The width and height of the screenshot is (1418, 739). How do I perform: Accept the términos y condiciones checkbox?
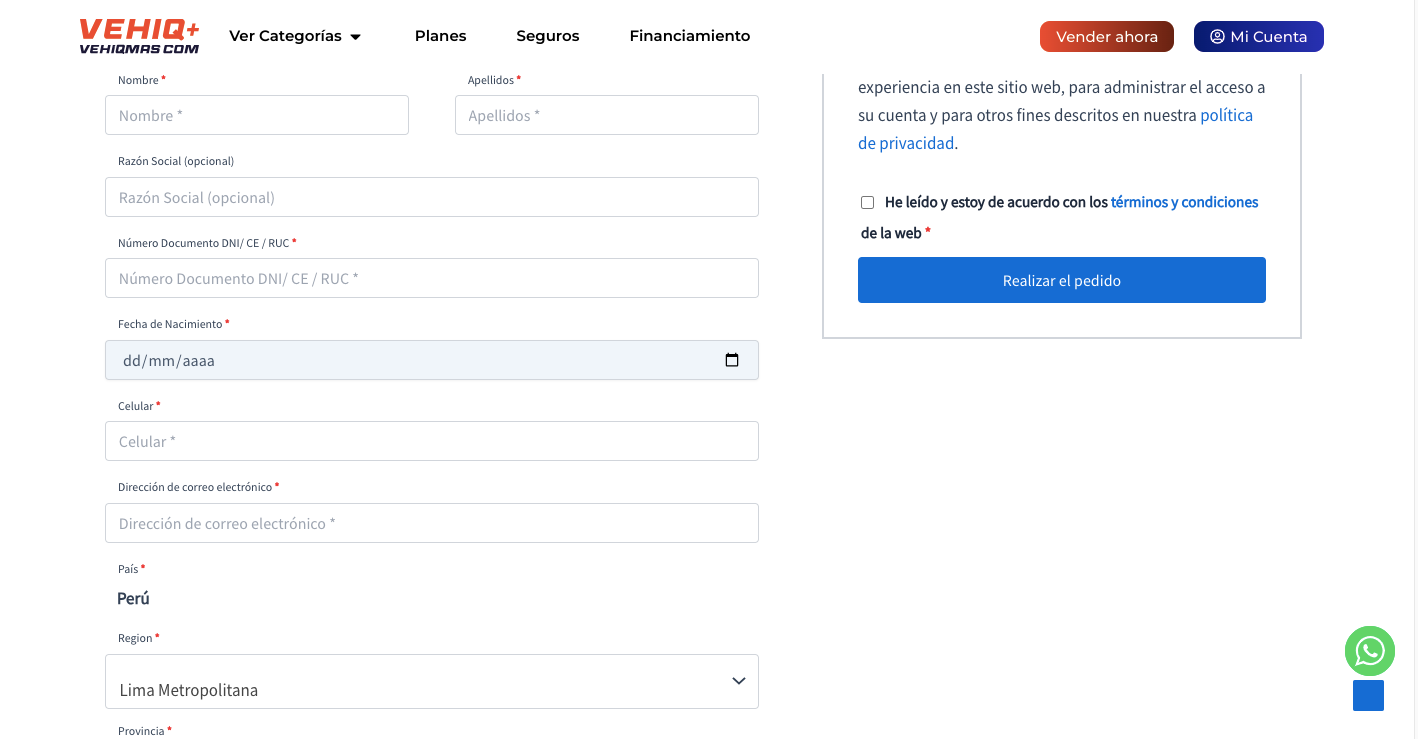867,202
